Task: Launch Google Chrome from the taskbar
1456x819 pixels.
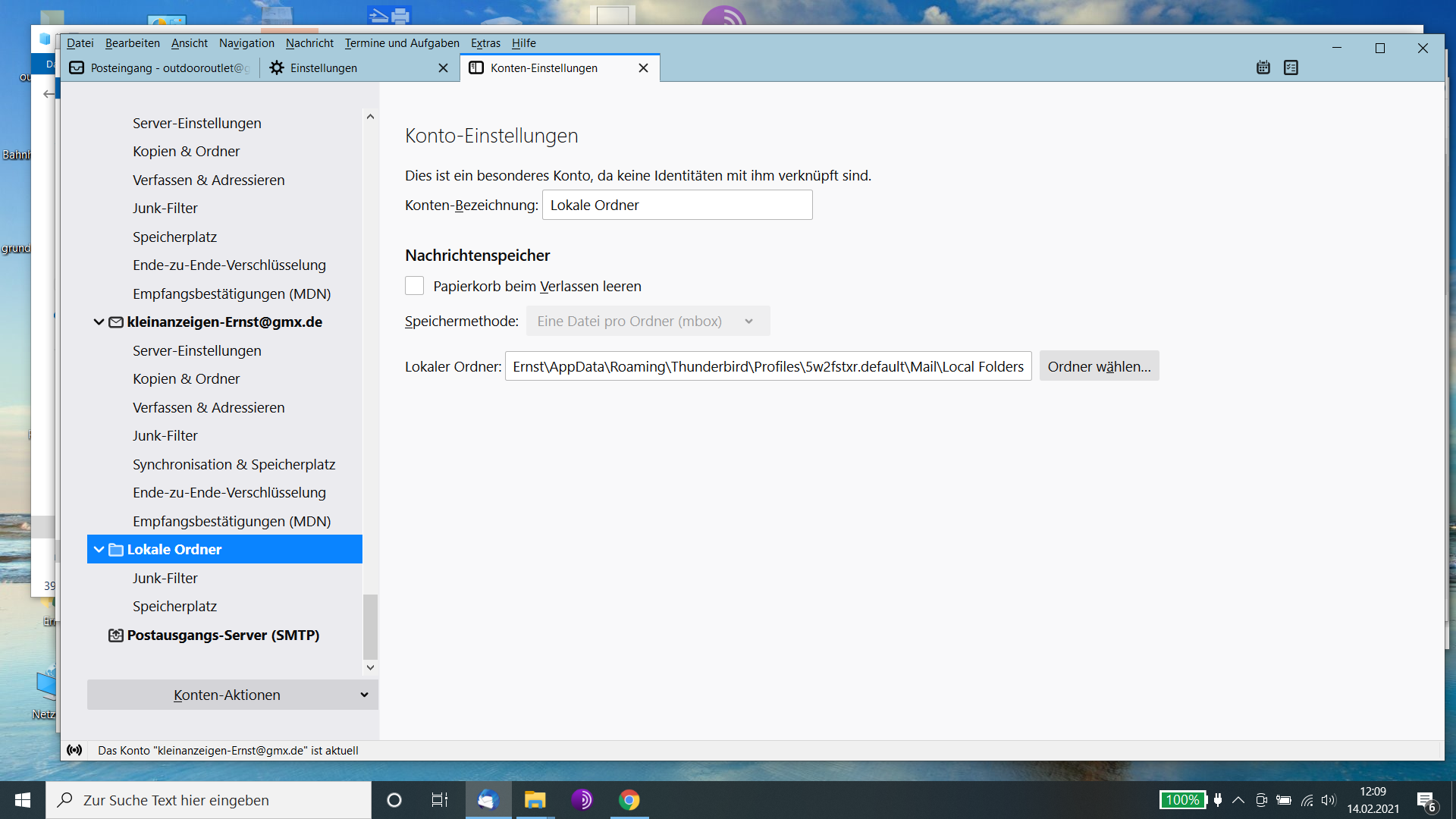Action: point(629,800)
